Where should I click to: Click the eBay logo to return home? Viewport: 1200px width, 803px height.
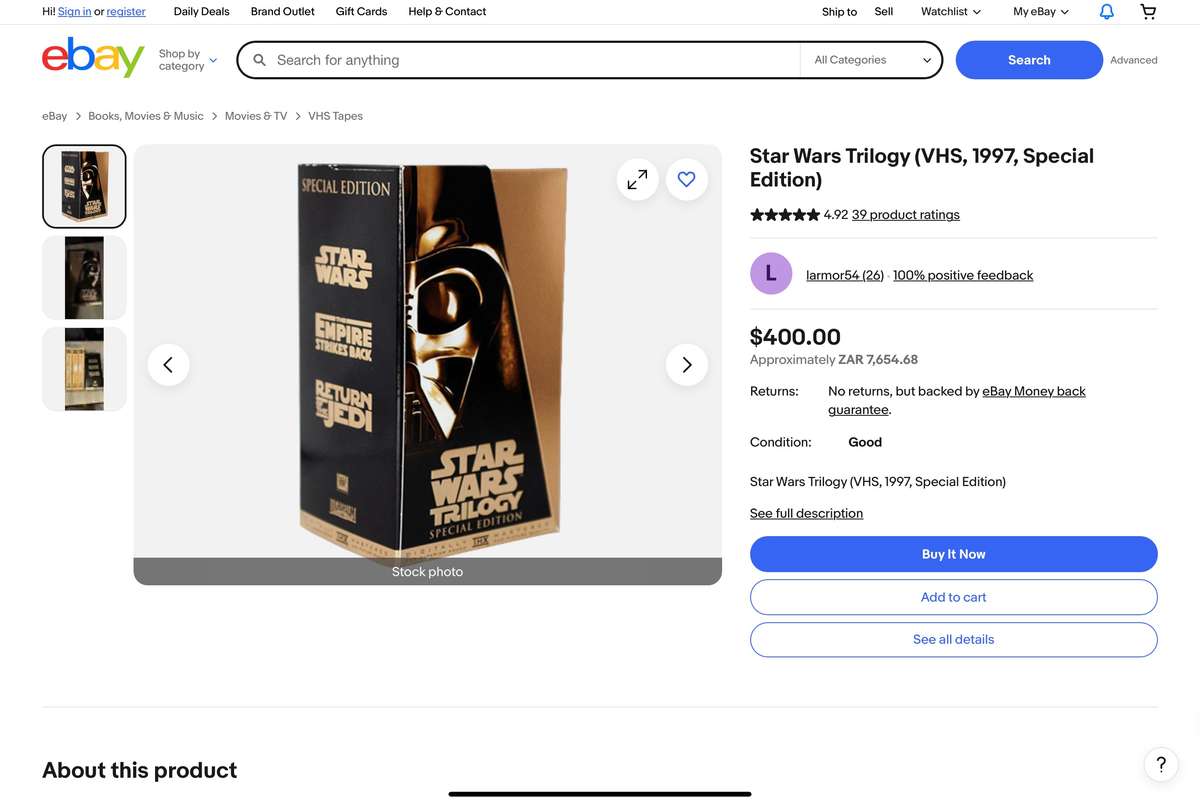pyautogui.click(x=93, y=59)
